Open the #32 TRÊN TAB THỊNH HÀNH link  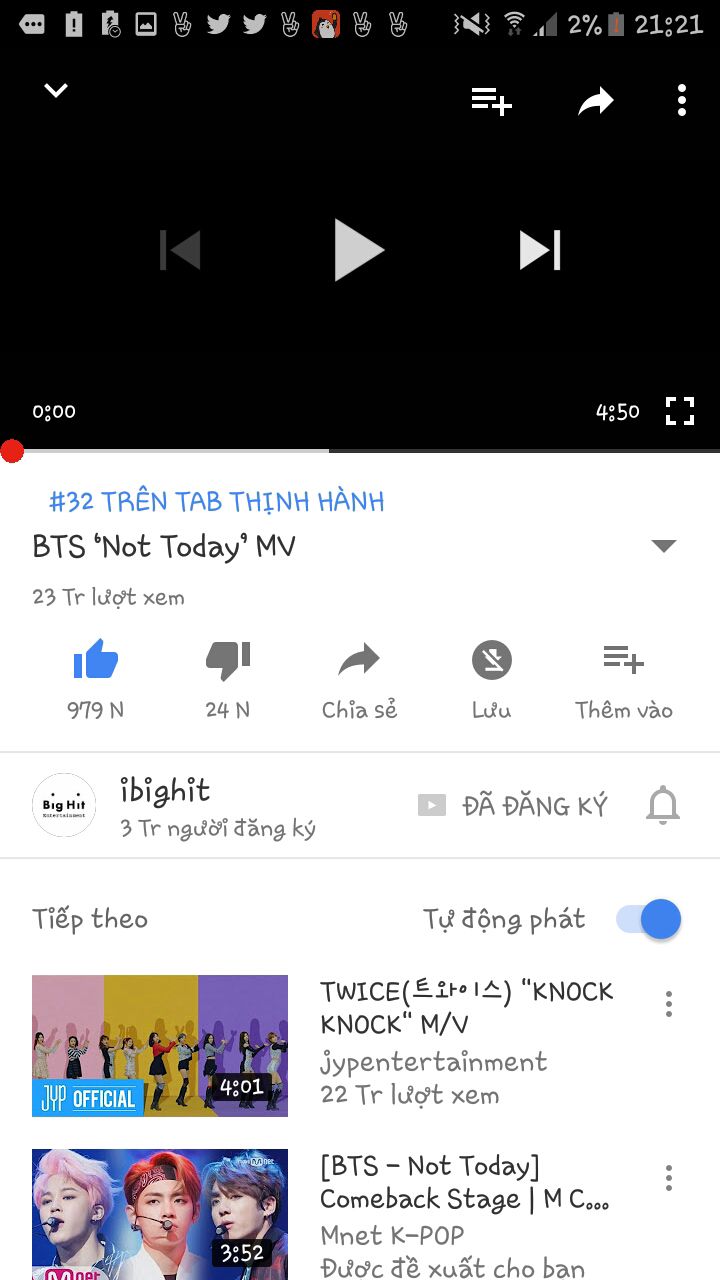217,501
